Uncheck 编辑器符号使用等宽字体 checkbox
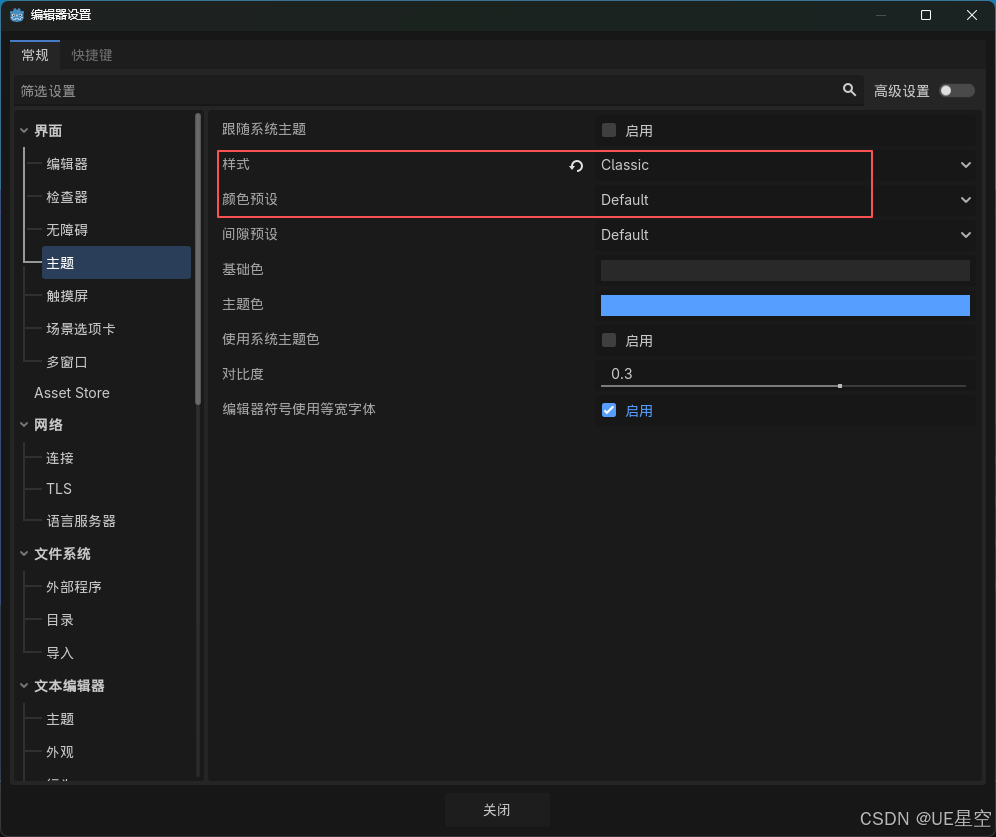 tap(609, 410)
